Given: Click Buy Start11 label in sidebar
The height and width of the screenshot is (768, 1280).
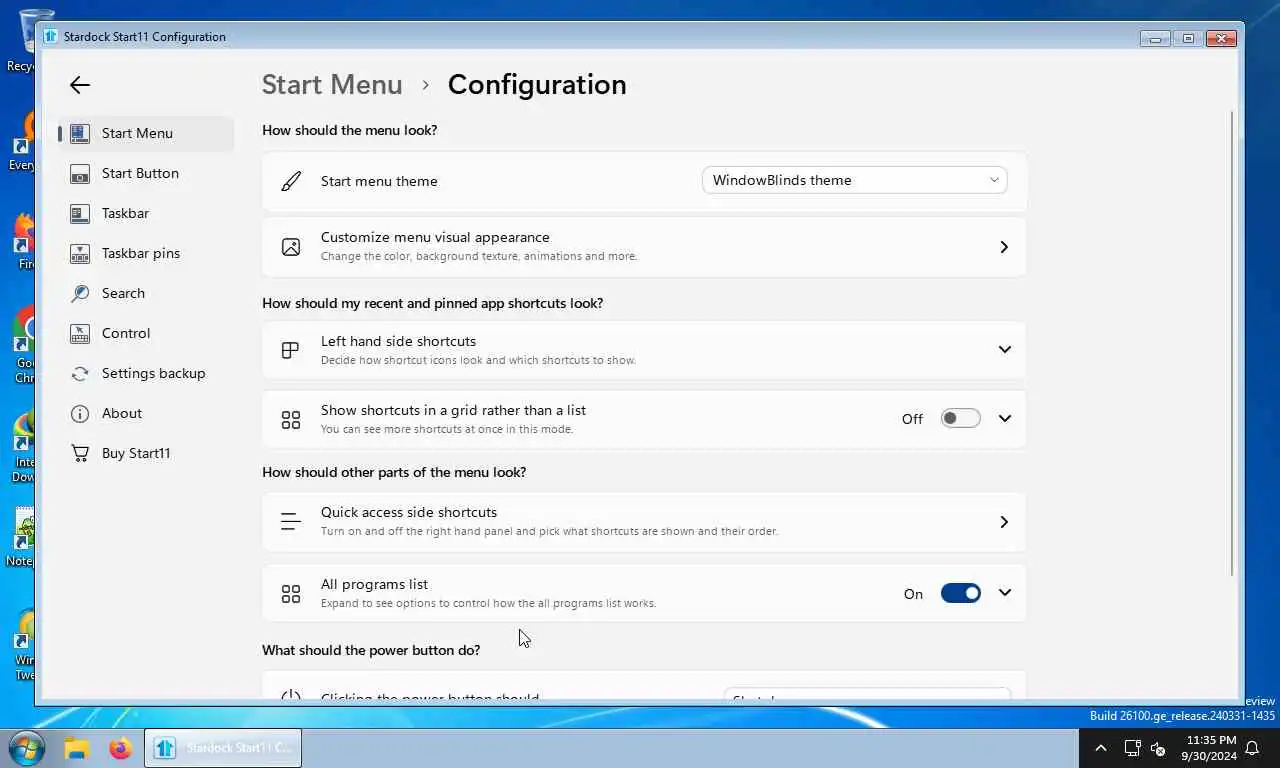Looking at the screenshot, I should pyautogui.click(x=136, y=453).
